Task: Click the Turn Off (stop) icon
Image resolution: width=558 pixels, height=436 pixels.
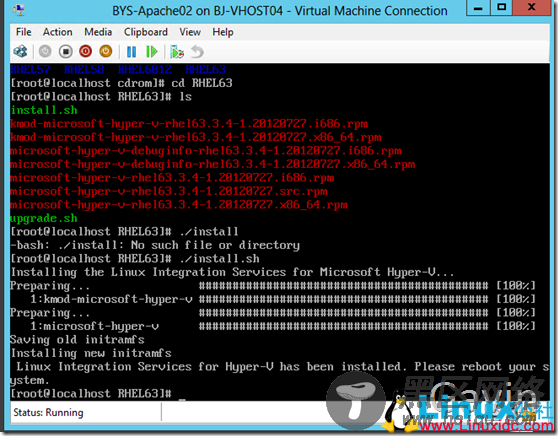Action: tap(65, 52)
